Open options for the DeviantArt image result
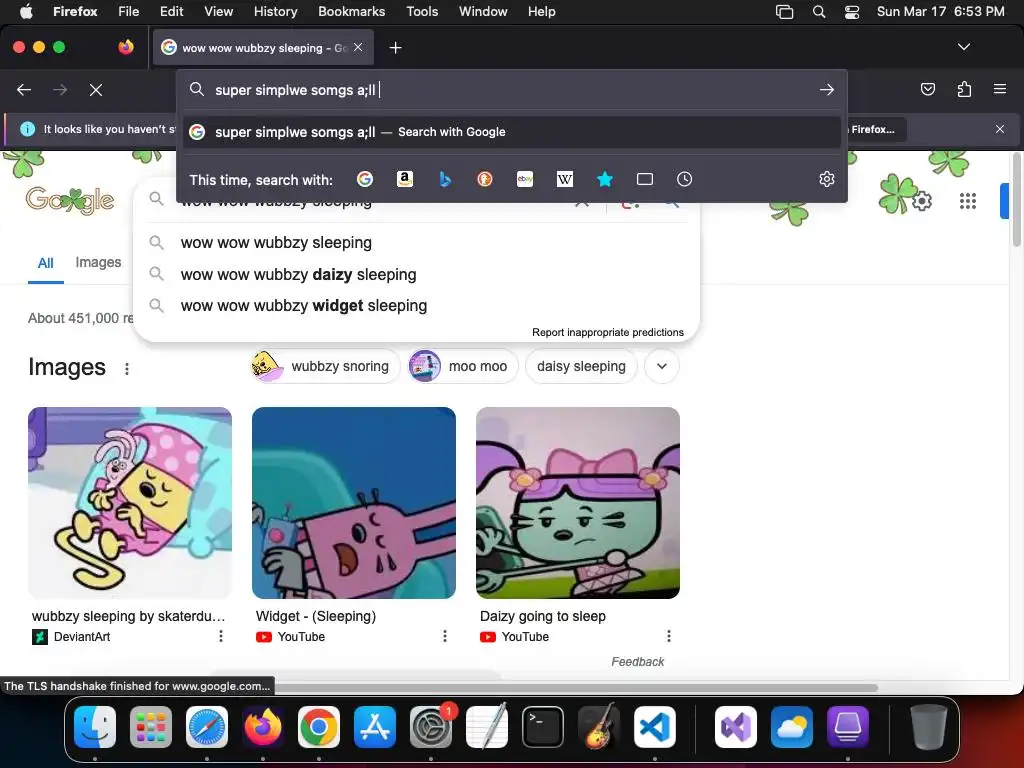Viewport: 1024px width, 768px height. 221,636
